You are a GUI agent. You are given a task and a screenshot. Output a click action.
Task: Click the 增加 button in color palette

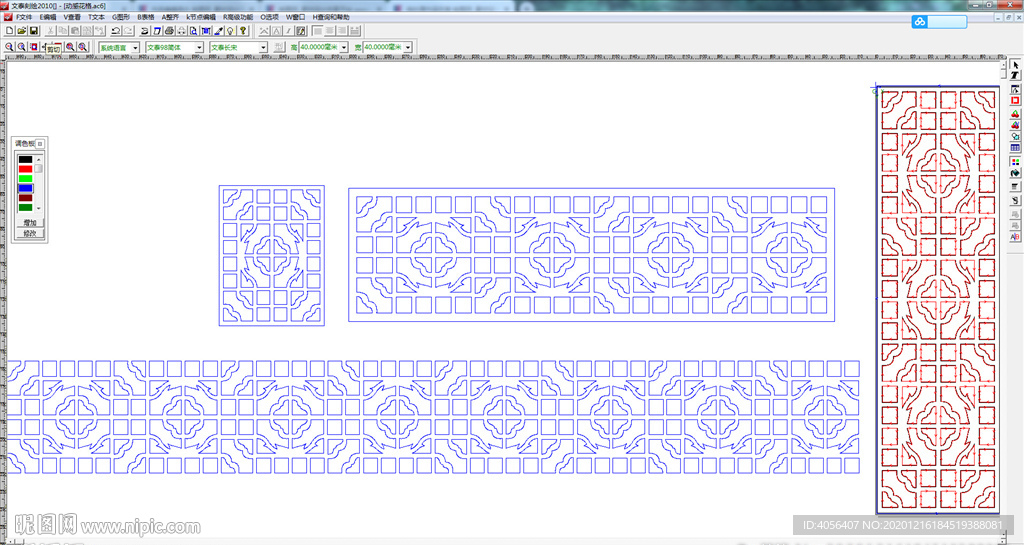[x=29, y=223]
